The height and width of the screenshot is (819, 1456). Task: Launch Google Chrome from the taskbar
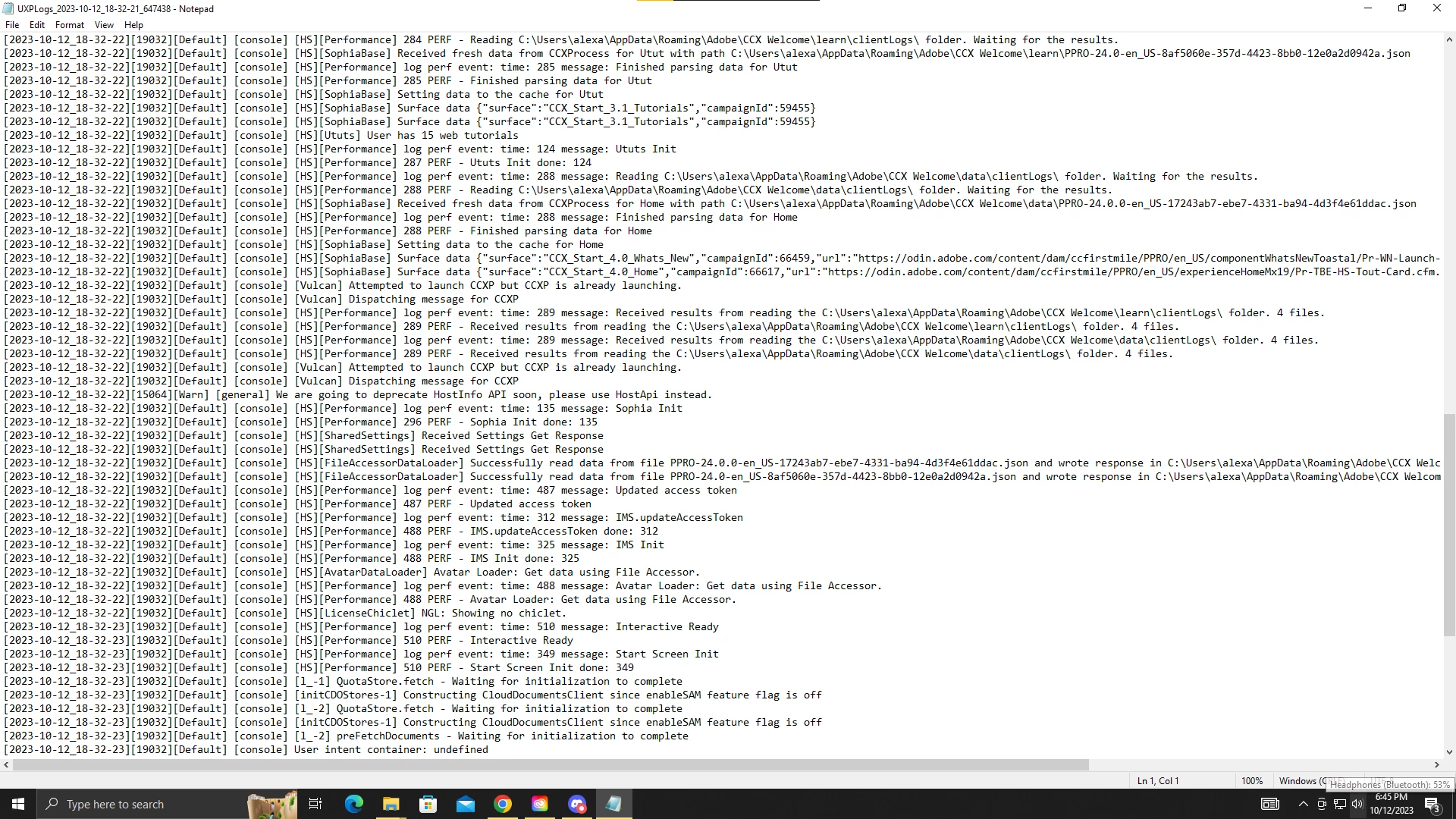502,804
